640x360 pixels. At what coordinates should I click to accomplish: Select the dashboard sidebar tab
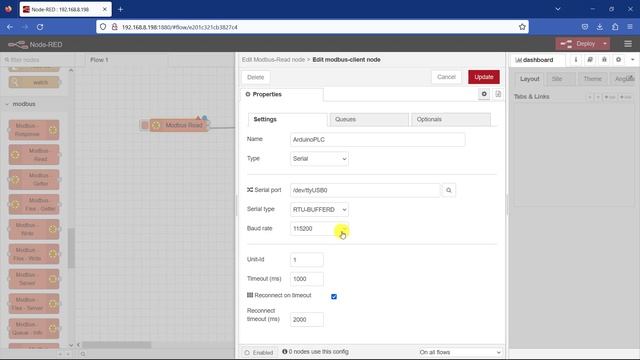pos(538,60)
